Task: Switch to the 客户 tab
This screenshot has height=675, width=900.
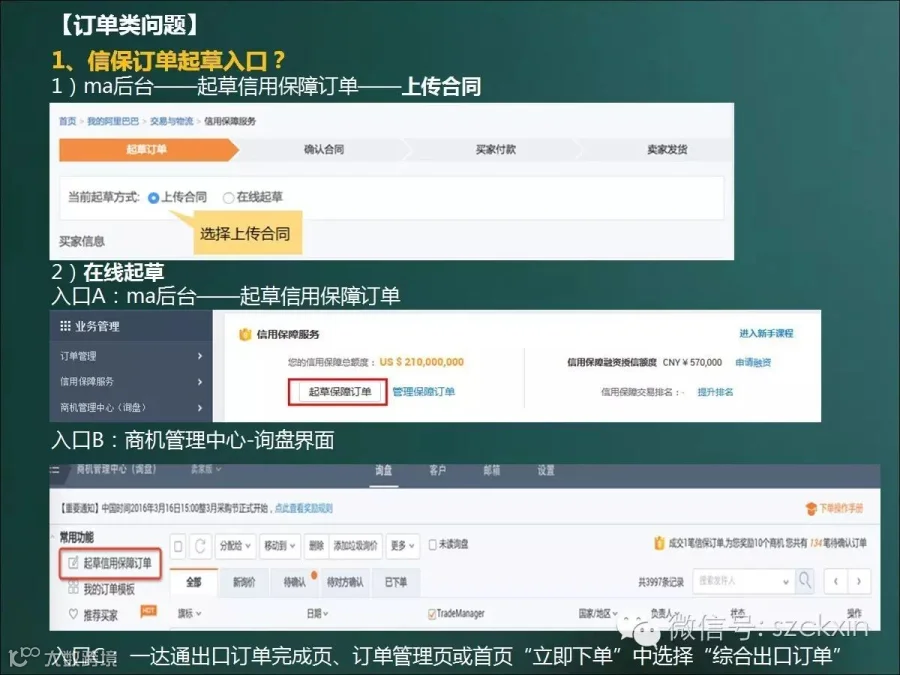Action: (x=437, y=471)
